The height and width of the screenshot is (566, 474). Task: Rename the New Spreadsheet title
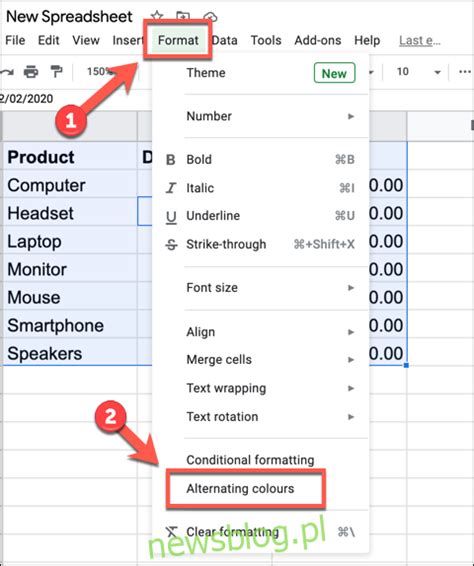tap(69, 17)
